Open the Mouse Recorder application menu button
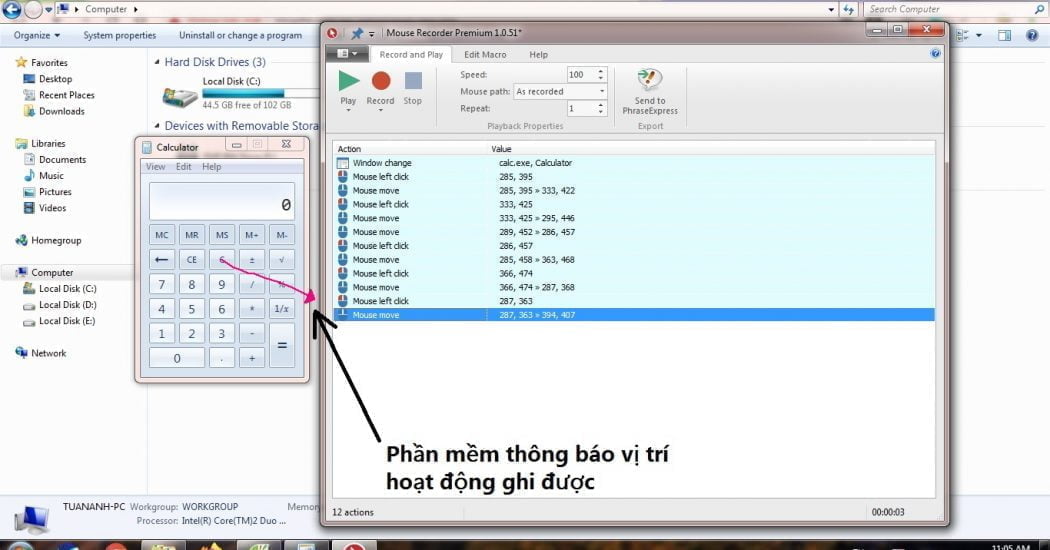Screen dimensions: 1050x550 click(346, 54)
